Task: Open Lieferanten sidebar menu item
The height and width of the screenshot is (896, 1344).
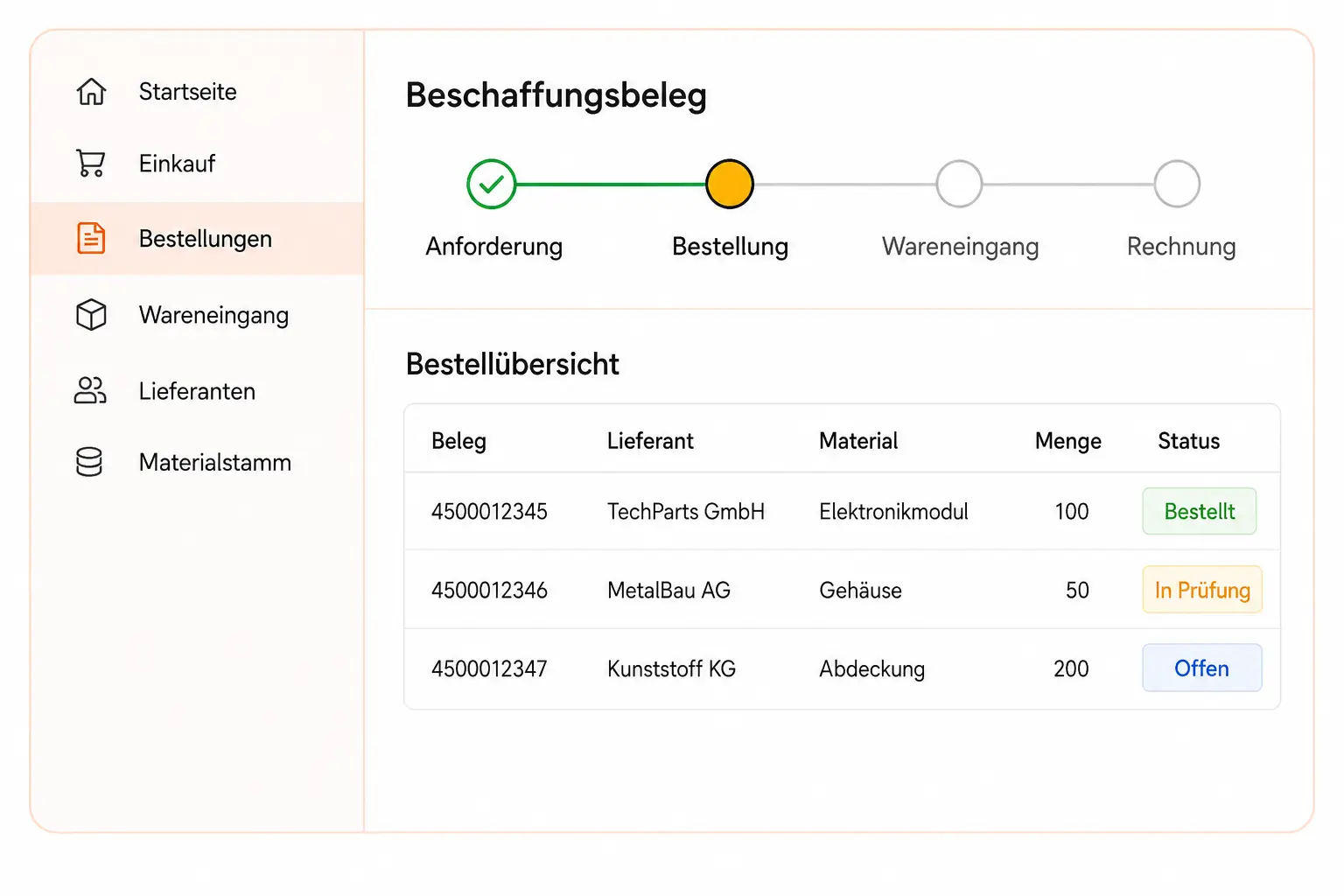Action: coord(197,391)
